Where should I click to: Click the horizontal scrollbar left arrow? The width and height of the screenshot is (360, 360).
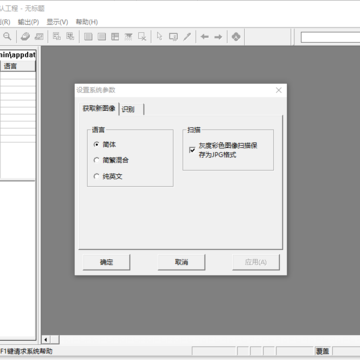tap(46, 340)
